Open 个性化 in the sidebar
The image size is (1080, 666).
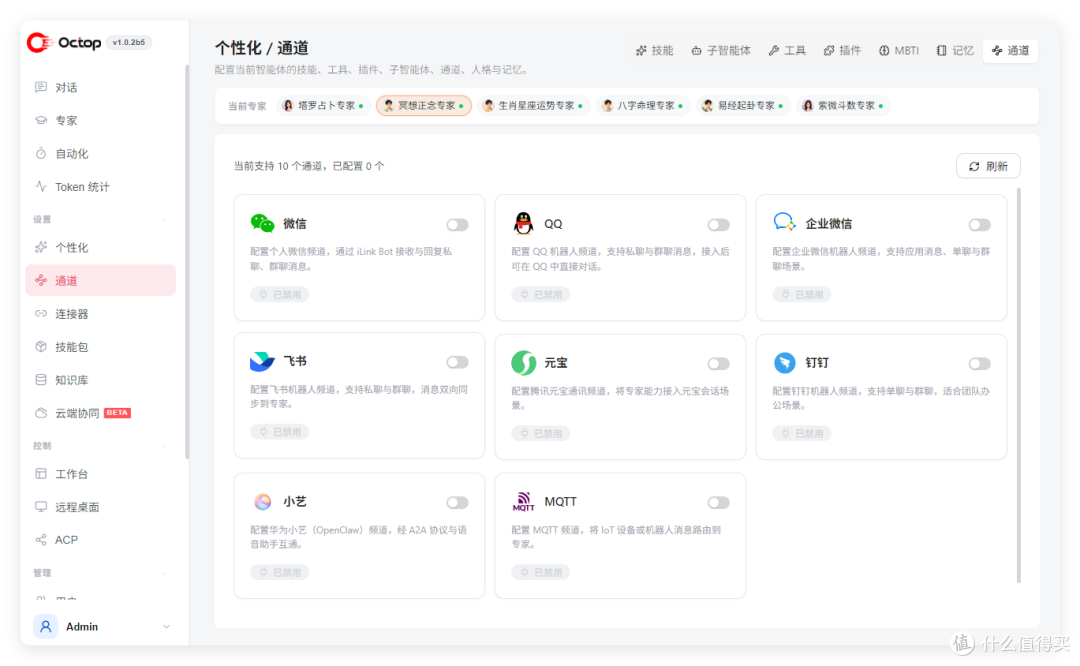(101, 247)
